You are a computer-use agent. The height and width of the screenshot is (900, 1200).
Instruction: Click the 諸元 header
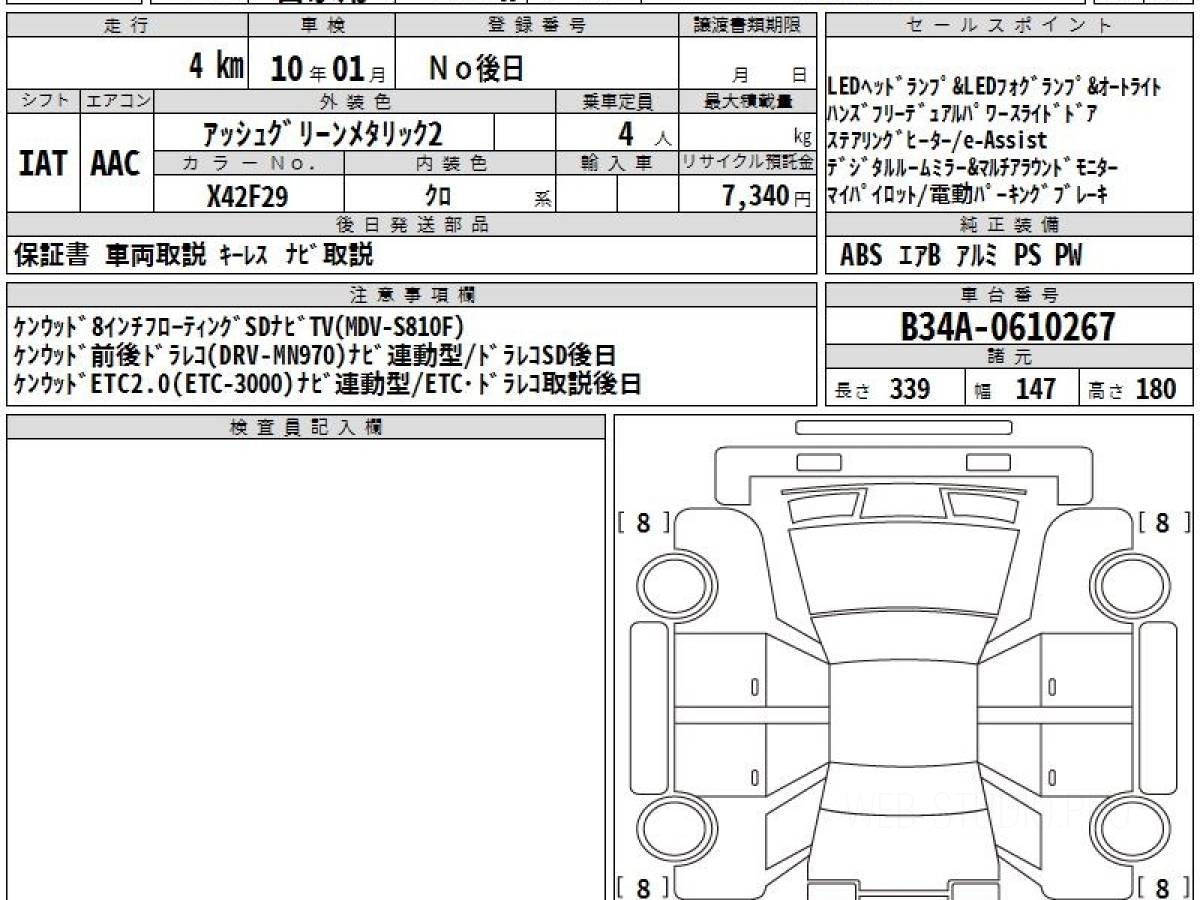point(1009,358)
